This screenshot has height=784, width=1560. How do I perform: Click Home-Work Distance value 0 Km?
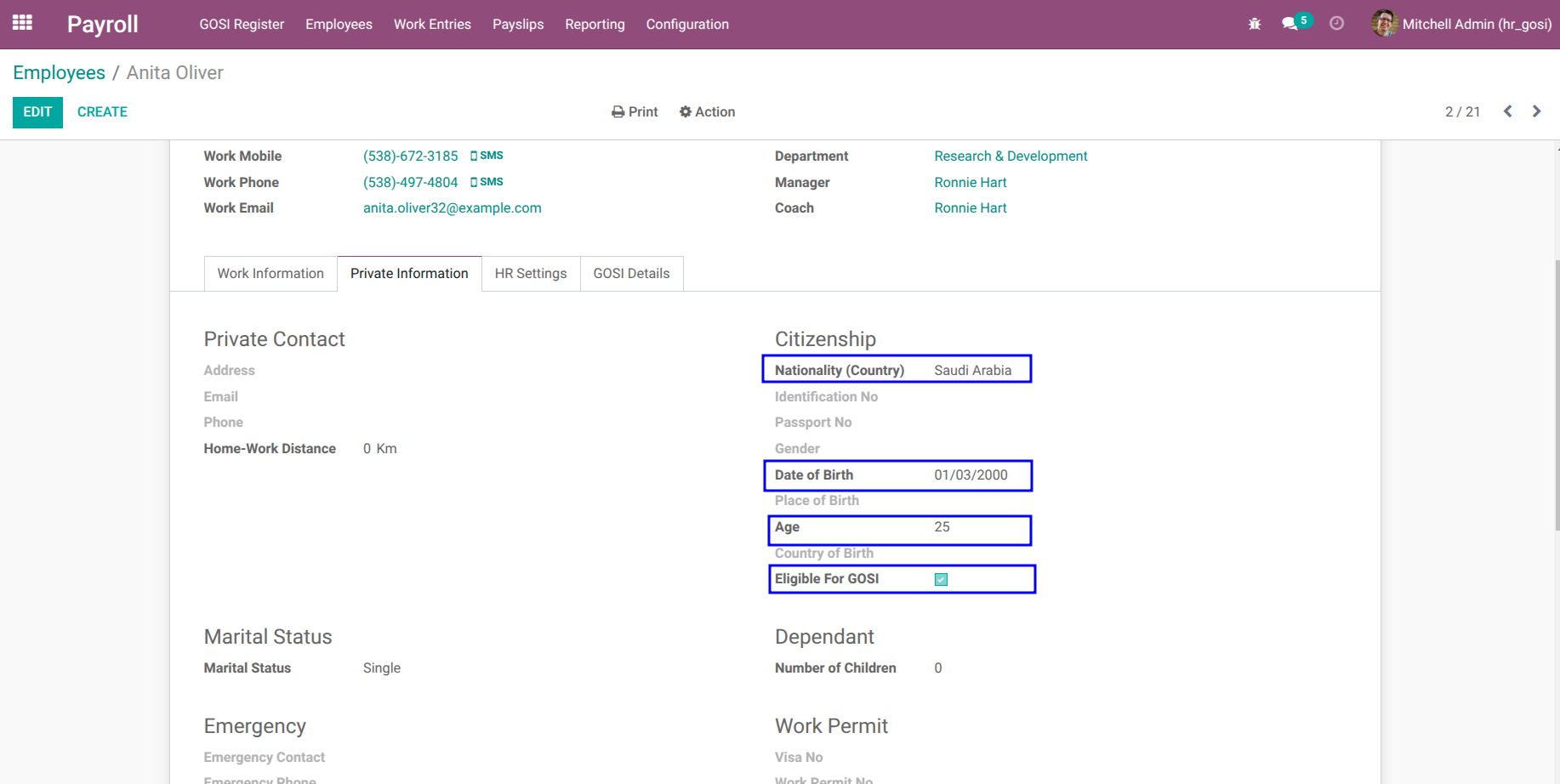379,449
